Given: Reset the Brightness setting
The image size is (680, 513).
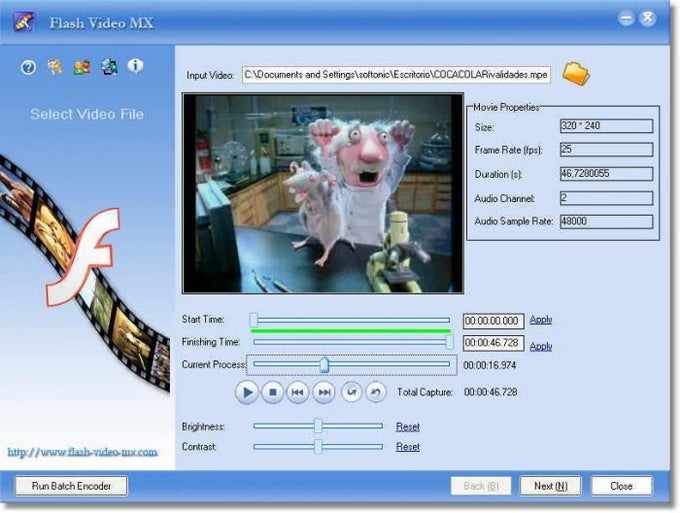Looking at the screenshot, I should click(408, 427).
